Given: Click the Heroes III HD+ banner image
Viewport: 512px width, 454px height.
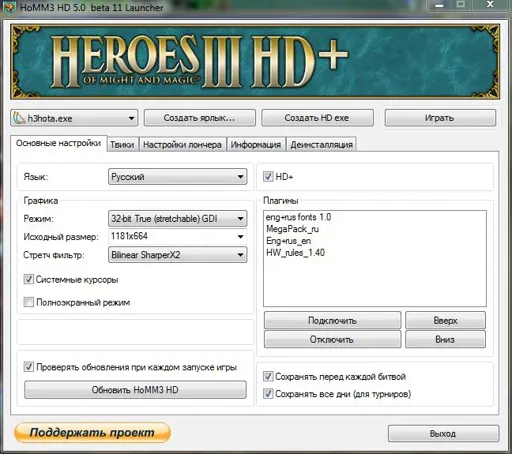Looking at the screenshot, I should (x=255, y=61).
